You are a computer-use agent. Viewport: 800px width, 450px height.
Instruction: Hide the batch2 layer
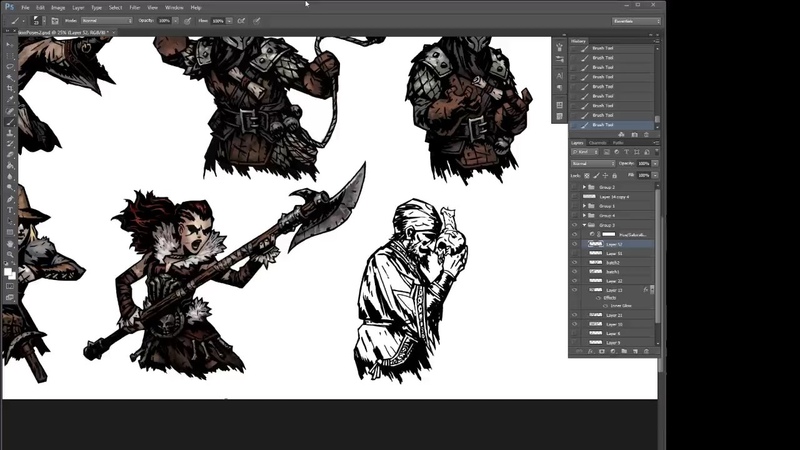pyautogui.click(x=575, y=262)
